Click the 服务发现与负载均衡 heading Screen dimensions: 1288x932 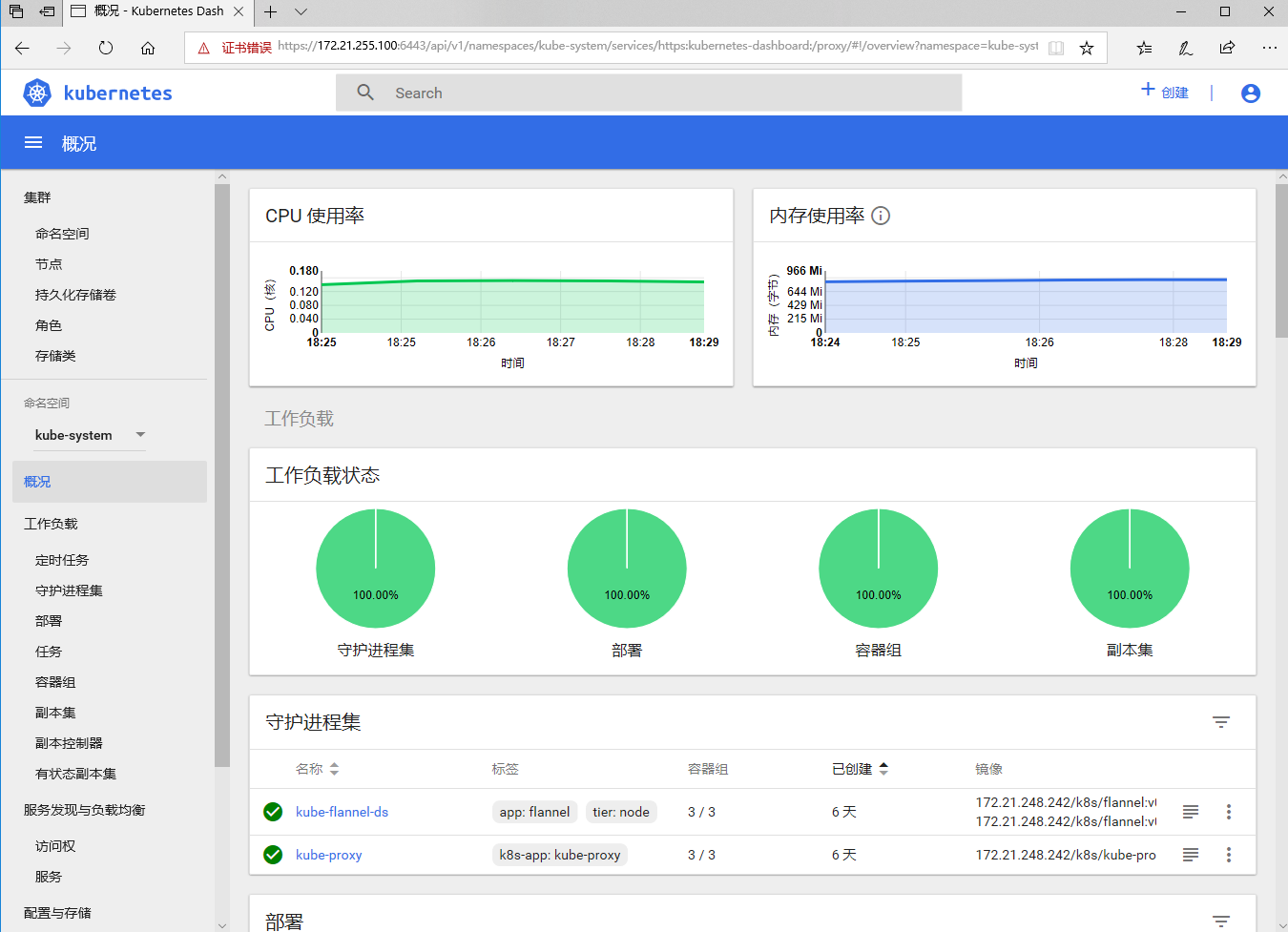coord(85,810)
